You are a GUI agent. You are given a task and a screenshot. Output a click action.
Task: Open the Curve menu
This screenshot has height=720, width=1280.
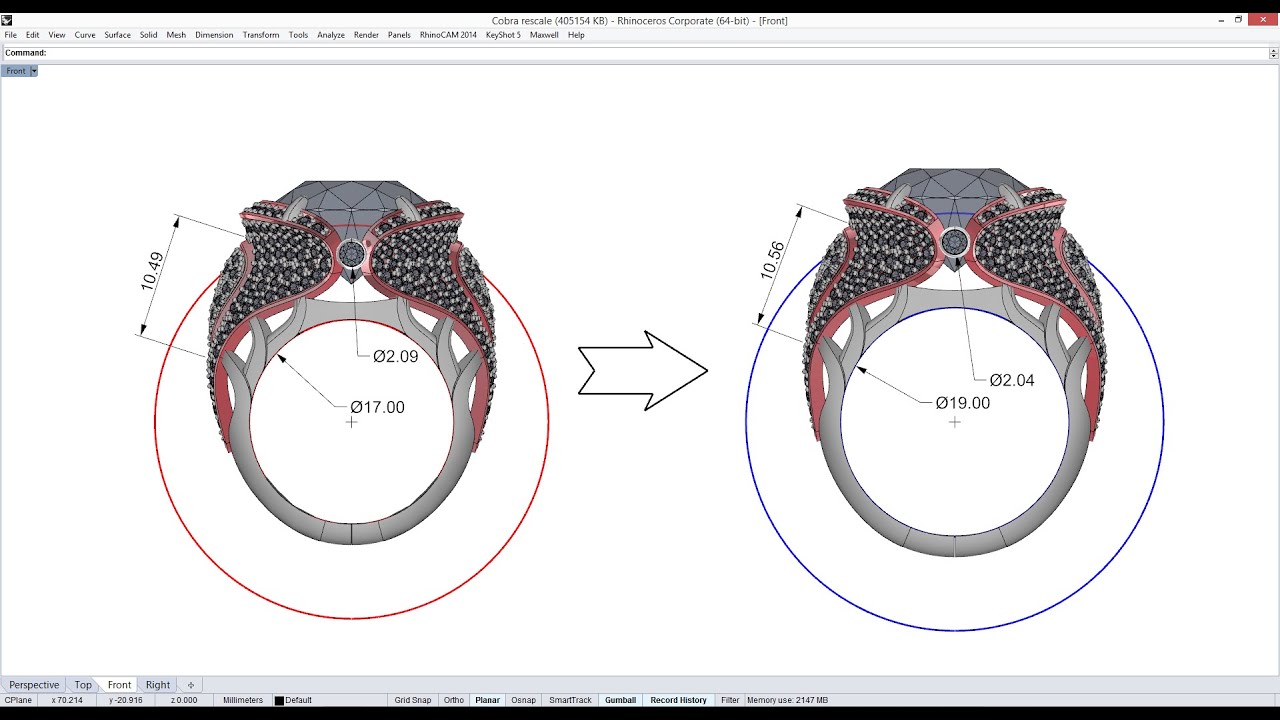click(x=85, y=35)
